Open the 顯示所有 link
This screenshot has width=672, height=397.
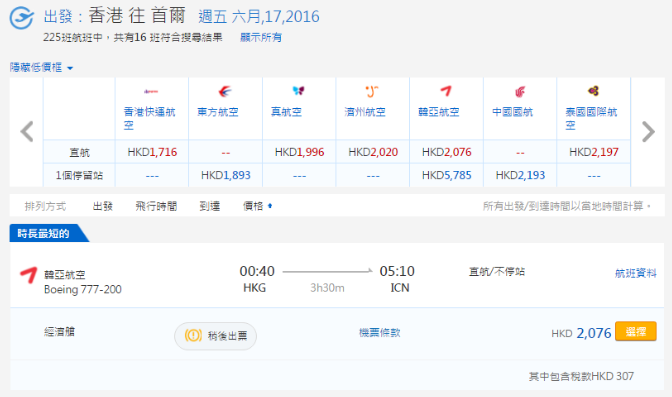click(261, 37)
